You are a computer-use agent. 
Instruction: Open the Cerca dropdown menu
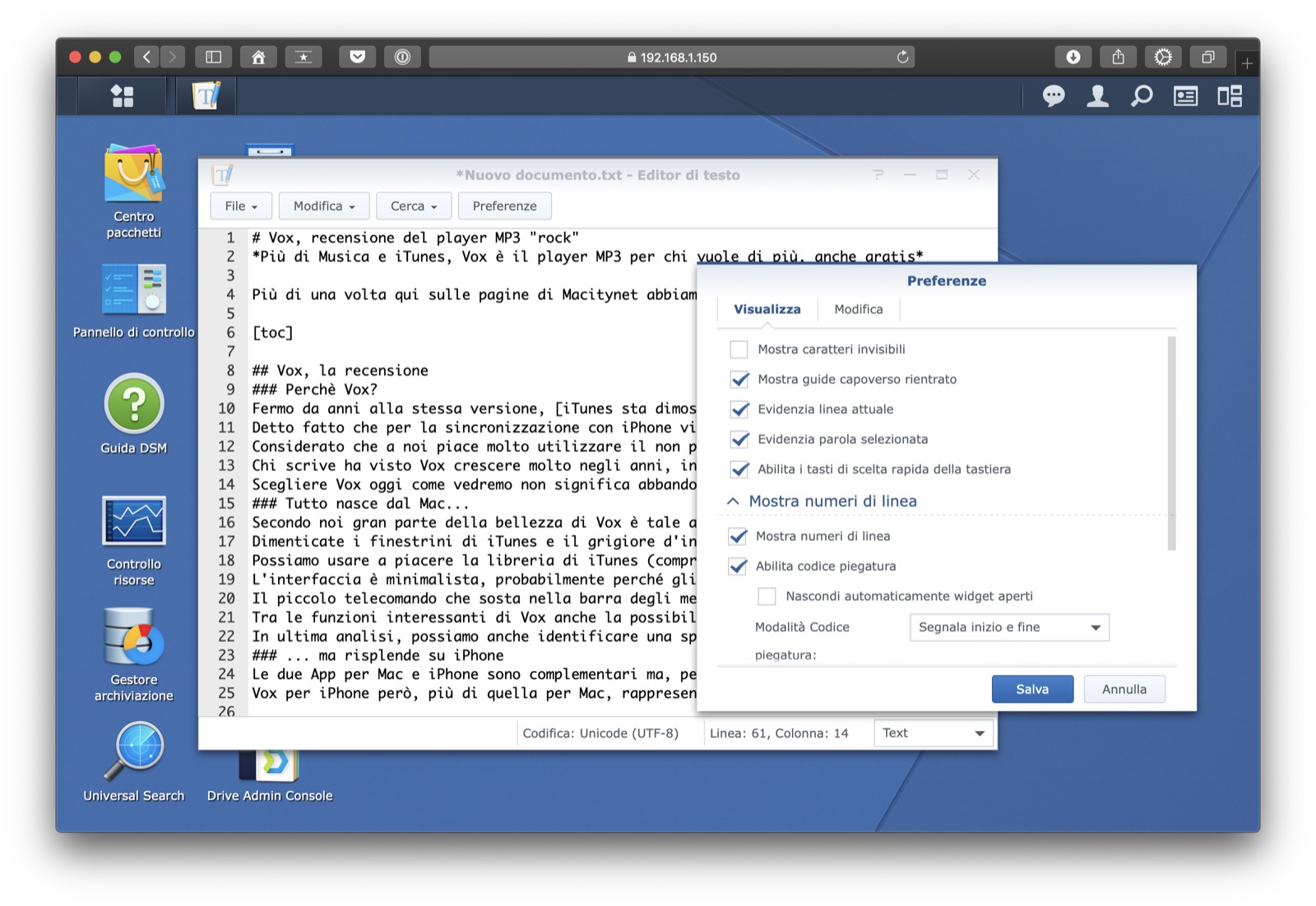tap(414, 206)
